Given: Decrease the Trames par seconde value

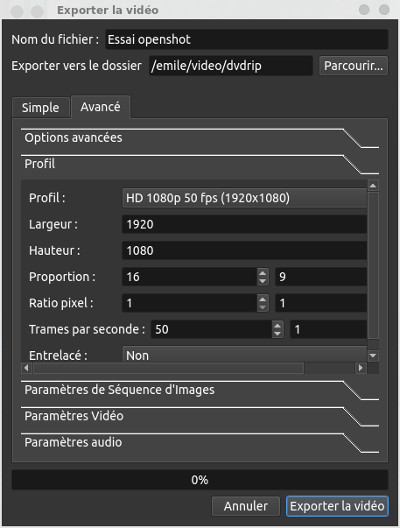Looking at the screenshot, I should tap(277, 333).
